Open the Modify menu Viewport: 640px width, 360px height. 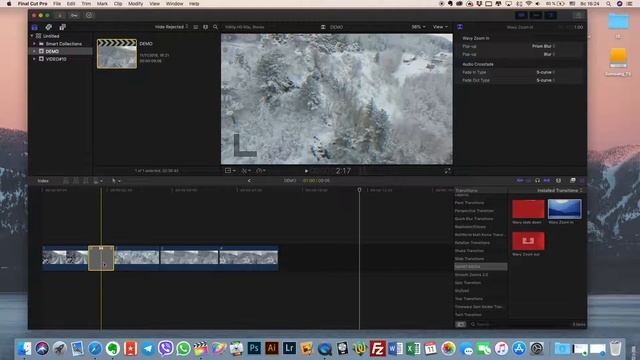point(136,4)
